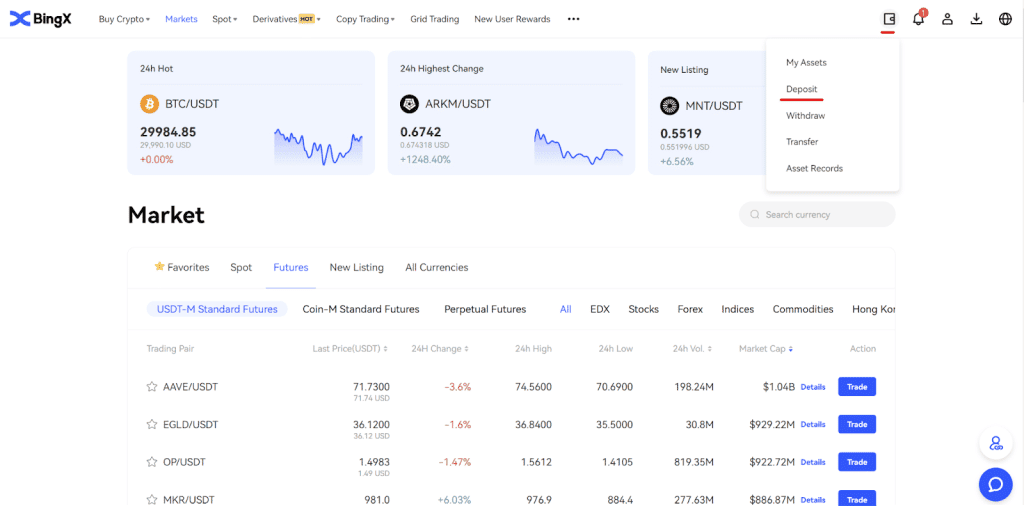Click Trade button for EGLD/USDT

[x=857, y=424]
